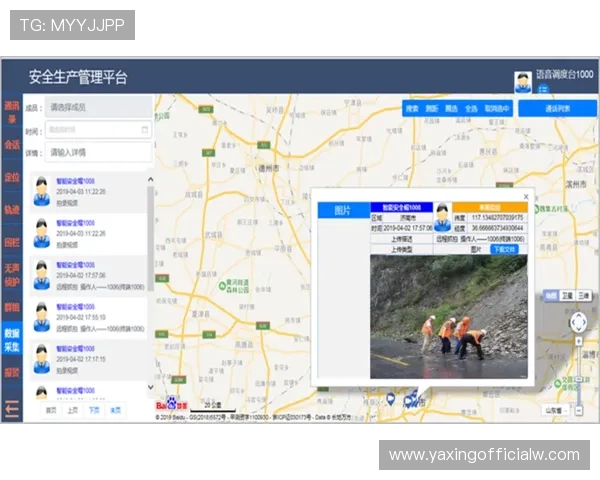600x480 pixels.
Task: Open the 通讯录 contacts sidebar tab
Action: pyautogui.click(x=12, y=112)
